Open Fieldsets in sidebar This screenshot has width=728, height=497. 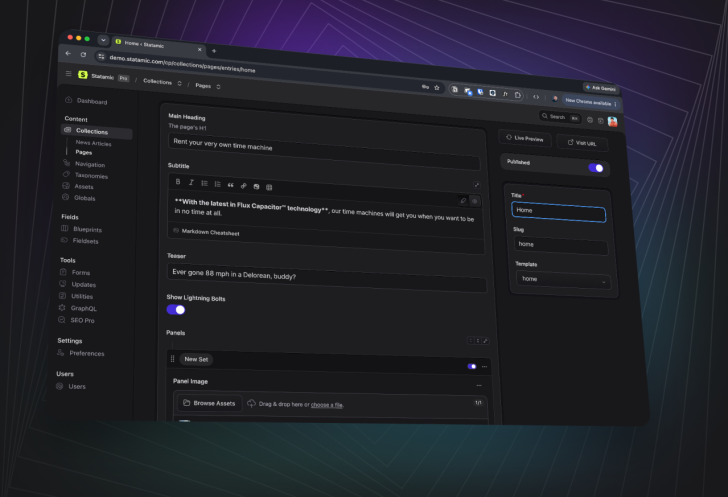click(x=79, y=241)
